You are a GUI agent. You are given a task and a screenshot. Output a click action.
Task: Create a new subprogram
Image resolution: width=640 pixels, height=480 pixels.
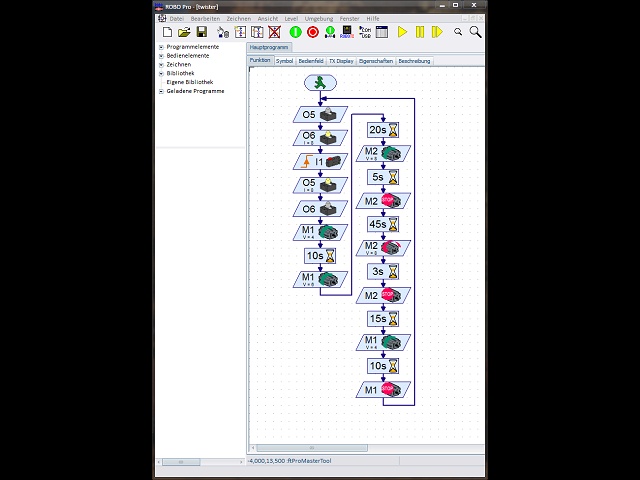(x=240, y=32)
